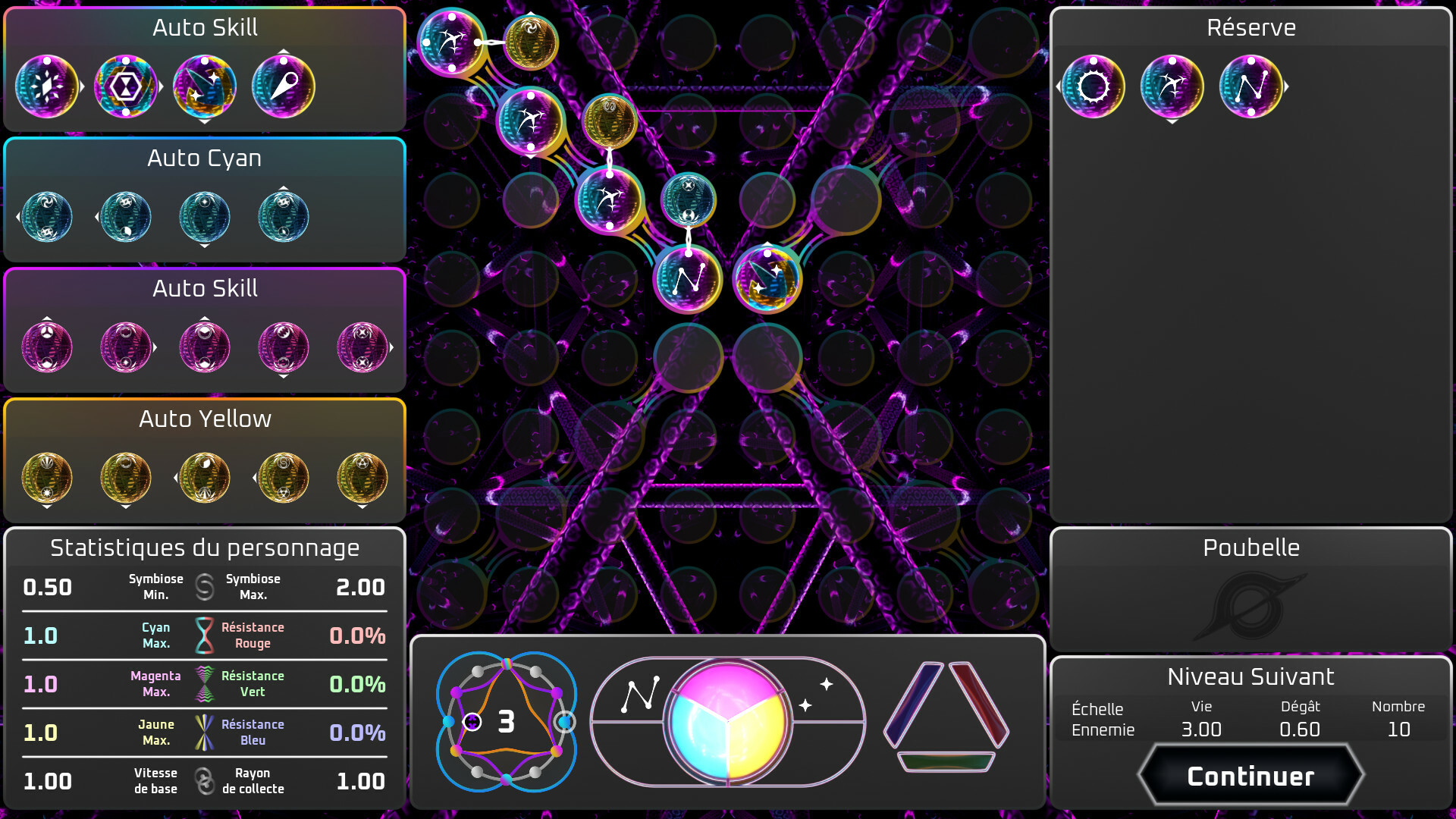The height and width of the screenshot is (819, 1456).
Task: Click the Réserve panel title
Action: coord(1251,27)
